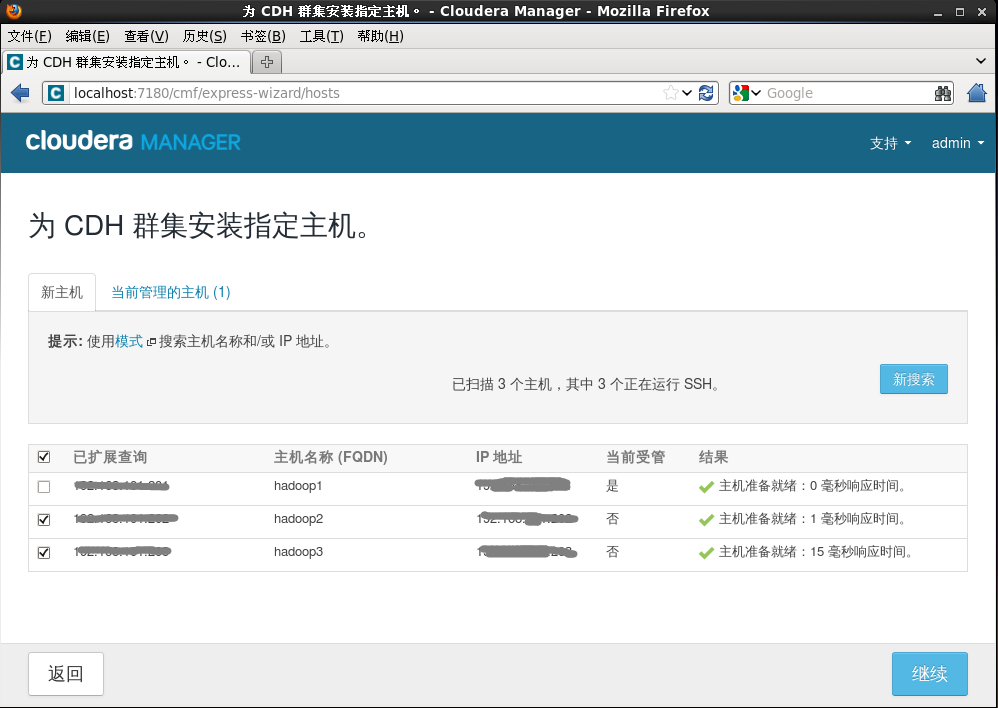Screen dimensions: 998x708
Task: Click the 新搜索 button
Action: [x=913, y=379]
